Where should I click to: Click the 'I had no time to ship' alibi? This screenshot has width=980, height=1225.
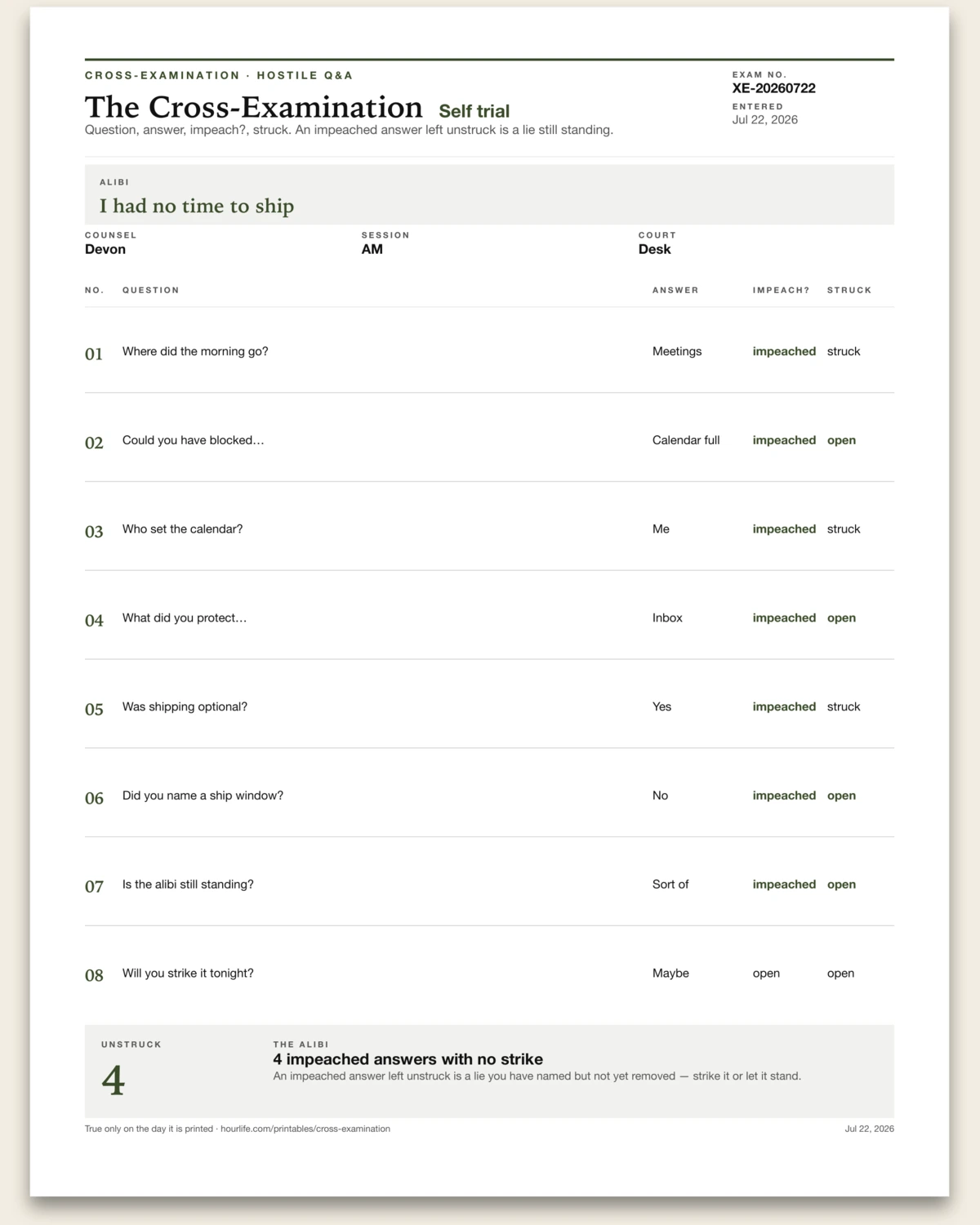[x=197, y=206]
